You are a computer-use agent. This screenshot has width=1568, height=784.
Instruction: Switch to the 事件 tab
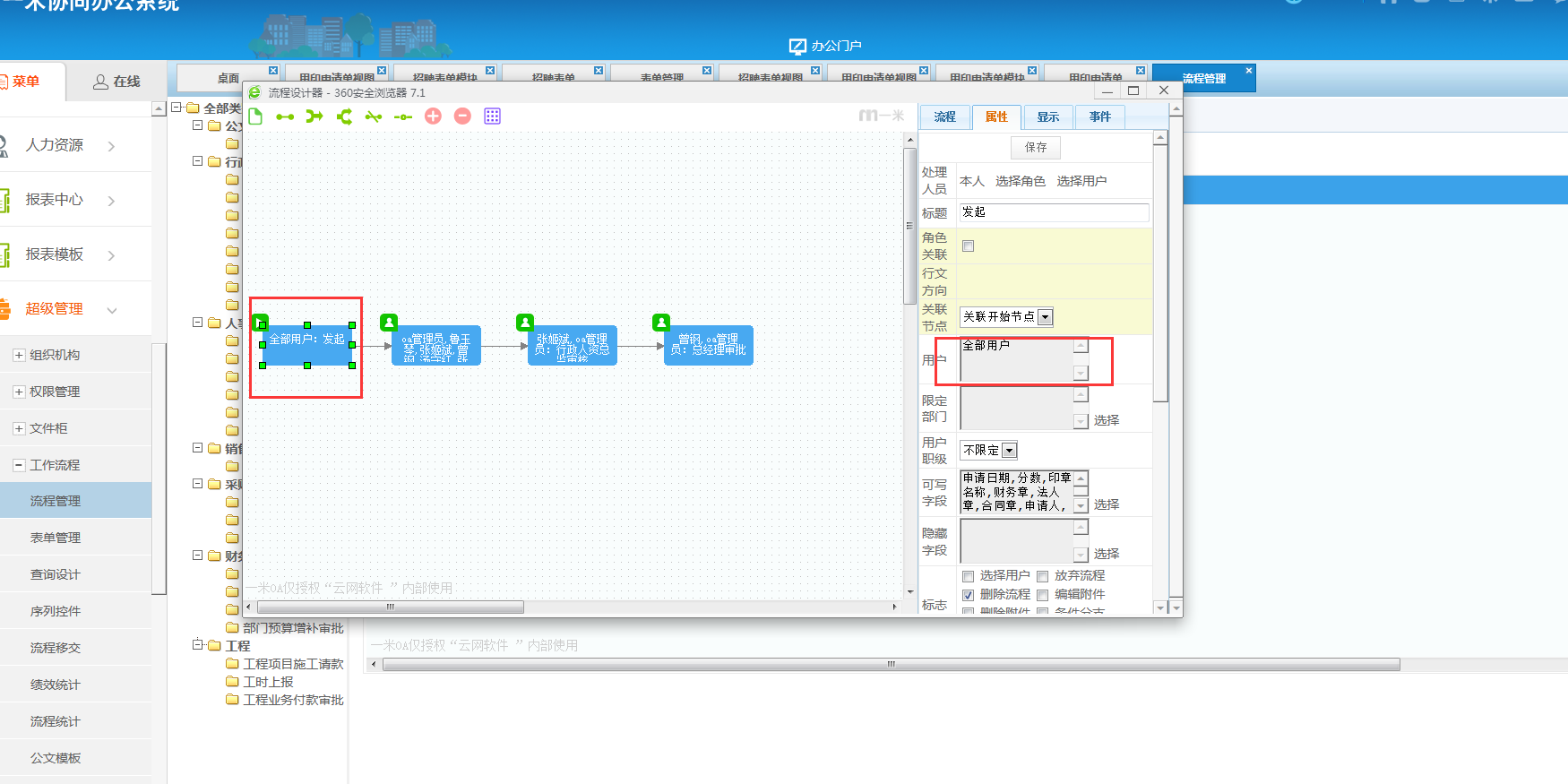pyautogui.click(x=1100, y=116)
